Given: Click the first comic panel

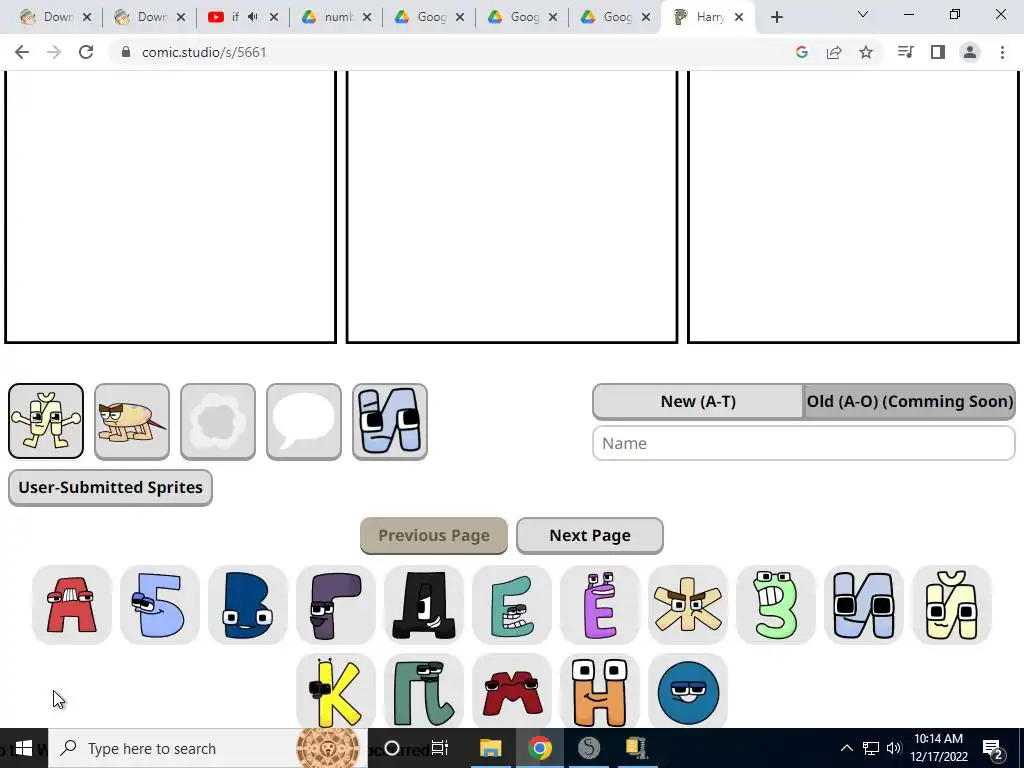Looking at the screenshot, I should [170, 206].
